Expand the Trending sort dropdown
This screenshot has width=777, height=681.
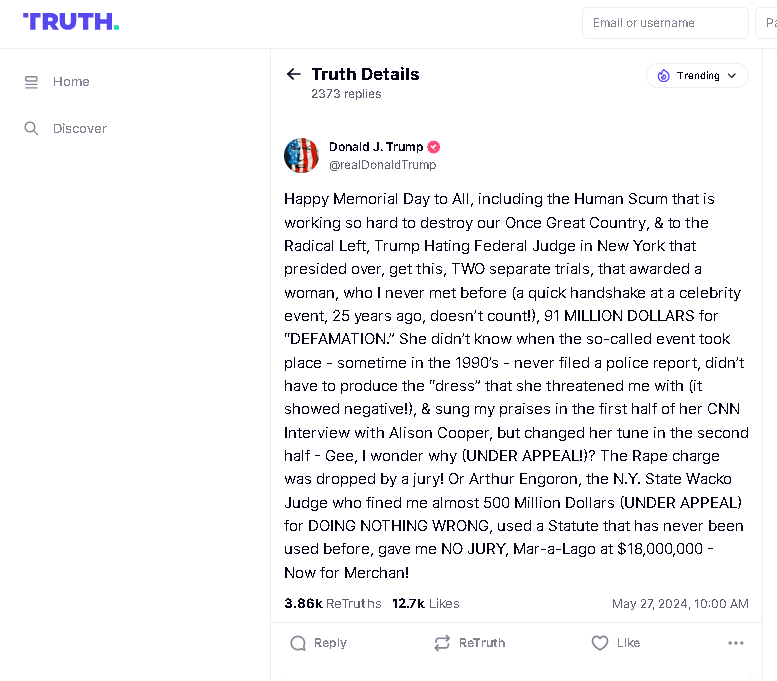pyautogui.click(x=697, y=76)
